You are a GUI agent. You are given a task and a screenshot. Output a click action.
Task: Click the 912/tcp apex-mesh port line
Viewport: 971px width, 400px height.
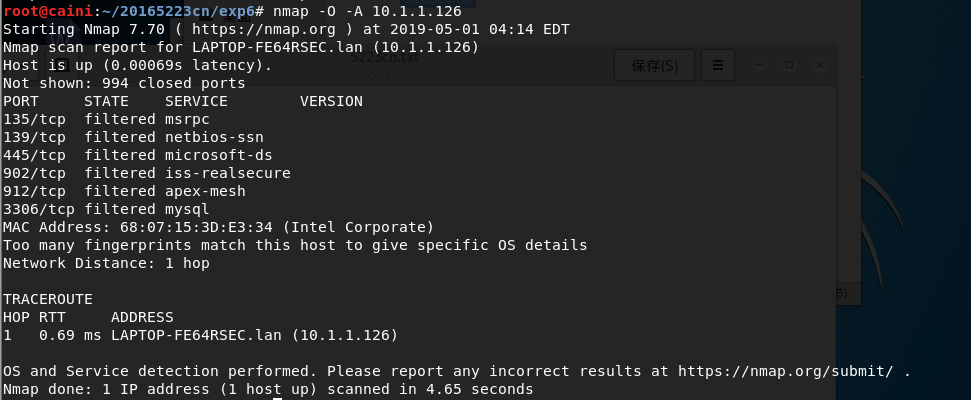pyautogui.click(x=124, y=191)
